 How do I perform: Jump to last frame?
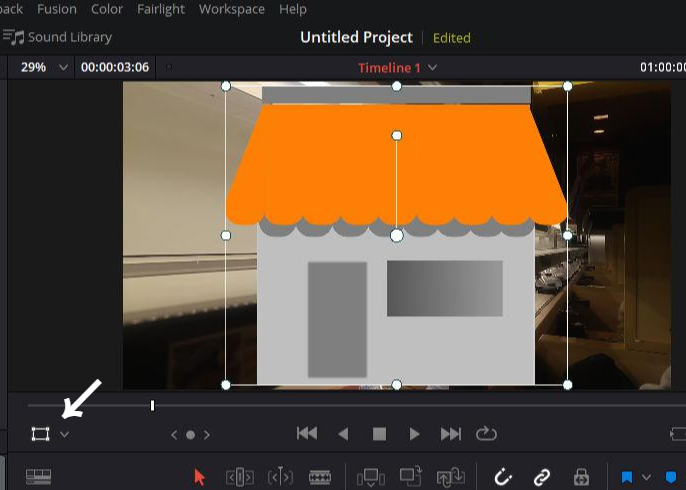451,434
